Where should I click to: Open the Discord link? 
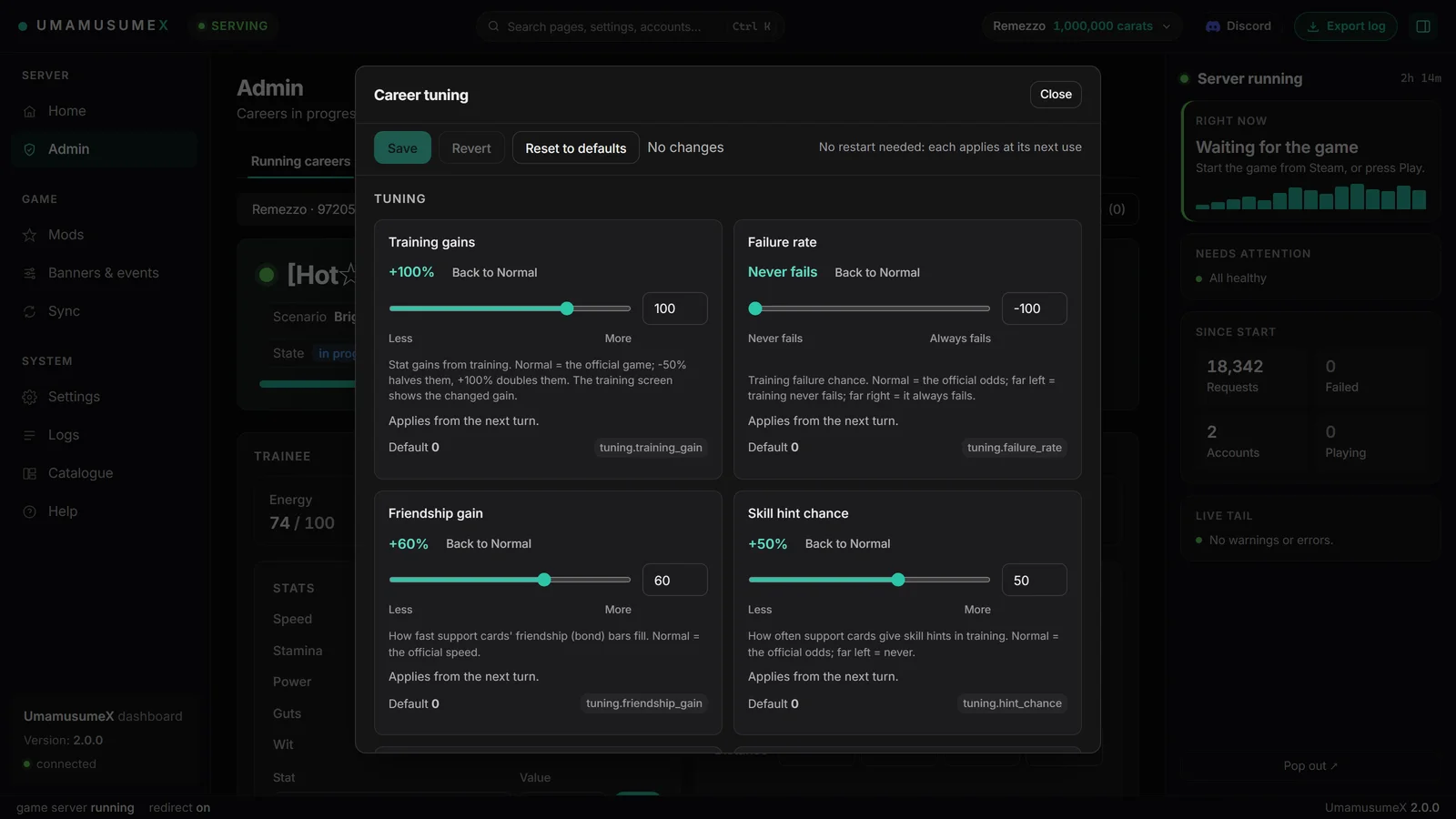coord(1239,26)
